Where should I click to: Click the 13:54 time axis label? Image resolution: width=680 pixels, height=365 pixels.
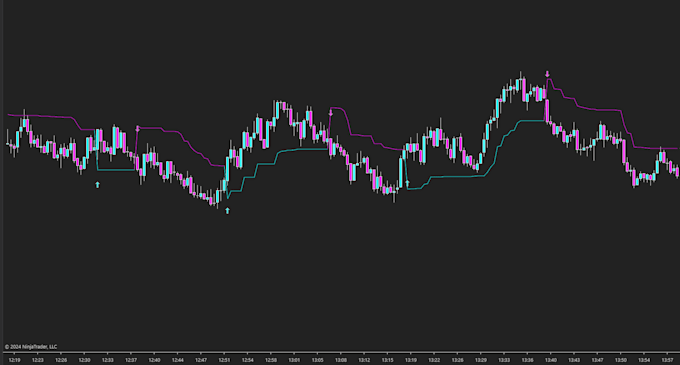point(644,360)
